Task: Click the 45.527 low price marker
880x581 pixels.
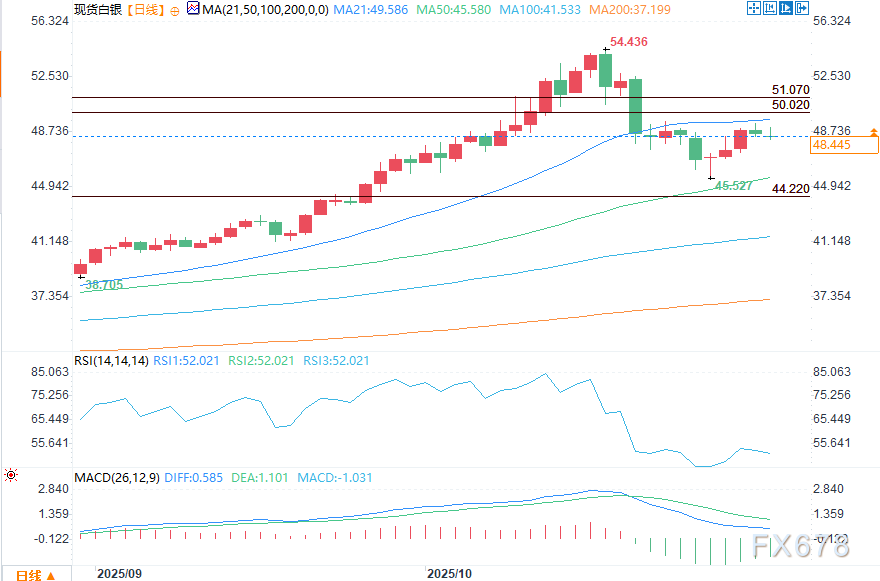Action: (734, 186)
